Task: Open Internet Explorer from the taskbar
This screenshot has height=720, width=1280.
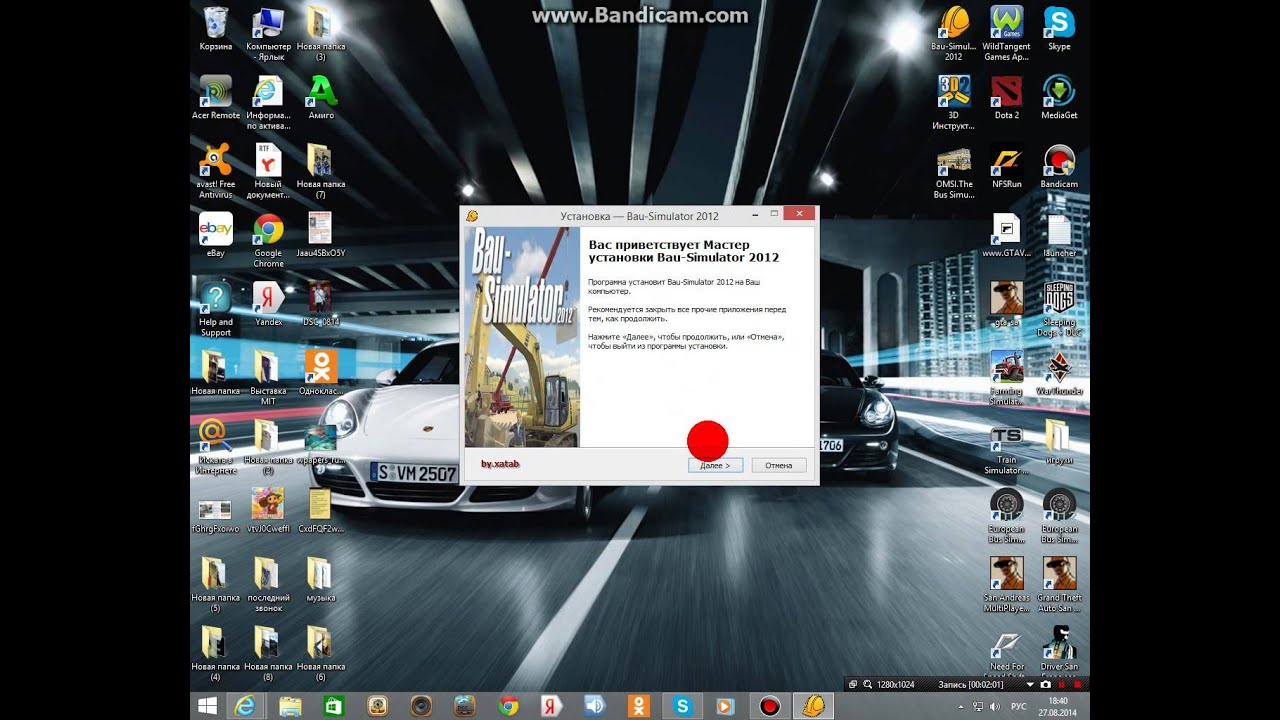Action: tap(245, 706)
